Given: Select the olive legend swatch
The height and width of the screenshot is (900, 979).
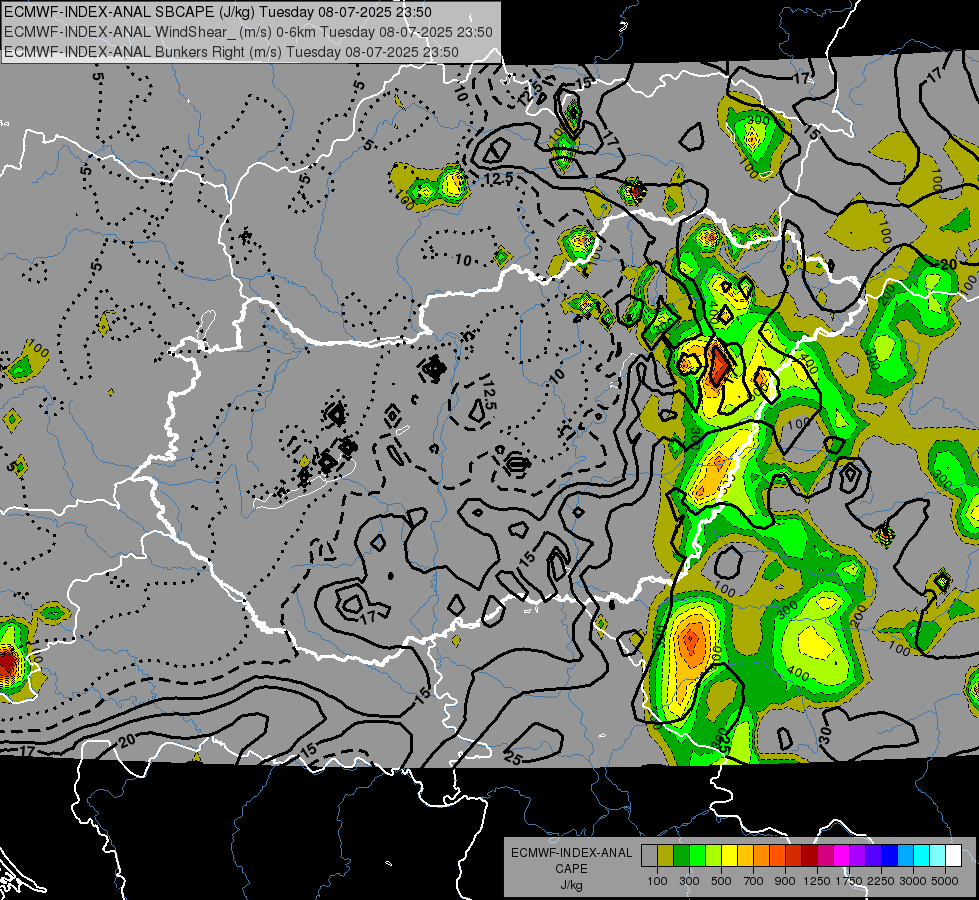Looking at the screenshot, I should point(666,855).
